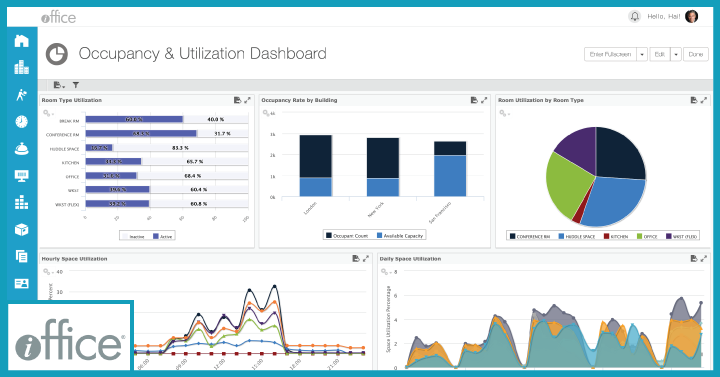
Task: Open the clock icon in sidebar
Action: point(21,122)
